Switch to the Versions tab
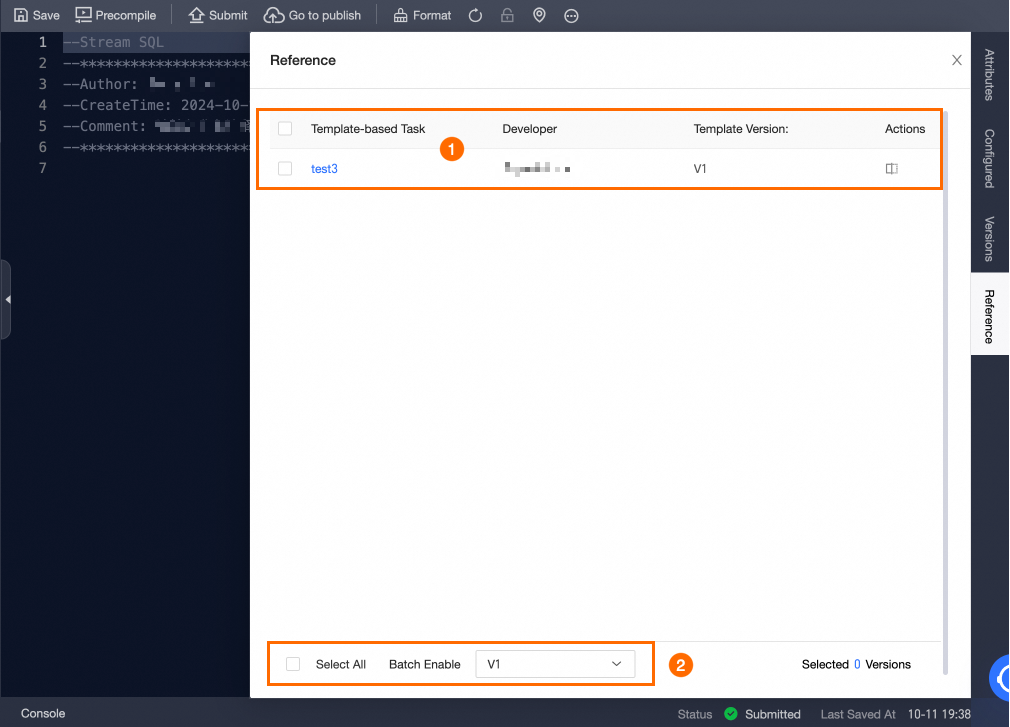The width and height of the screenshot is (1010, 727). 989,239
